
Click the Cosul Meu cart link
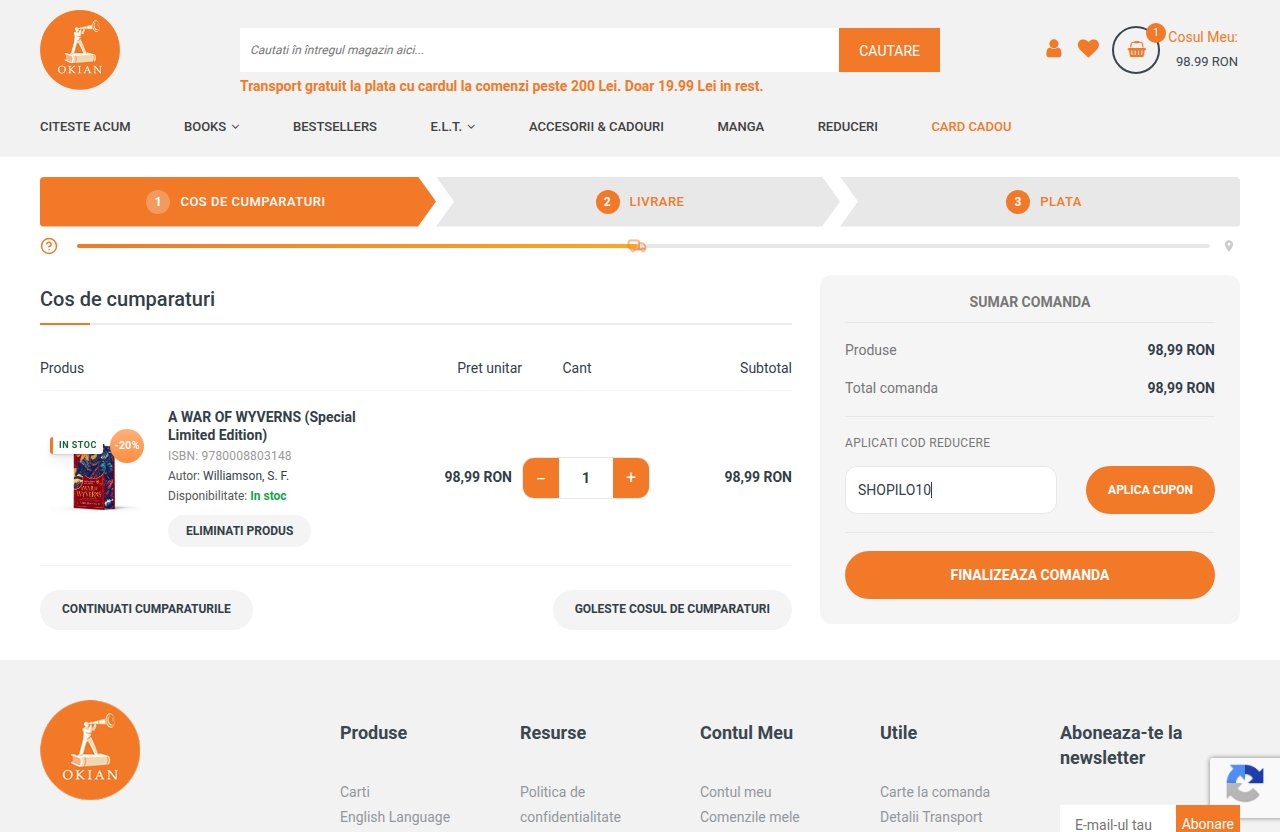point(1203,37)
